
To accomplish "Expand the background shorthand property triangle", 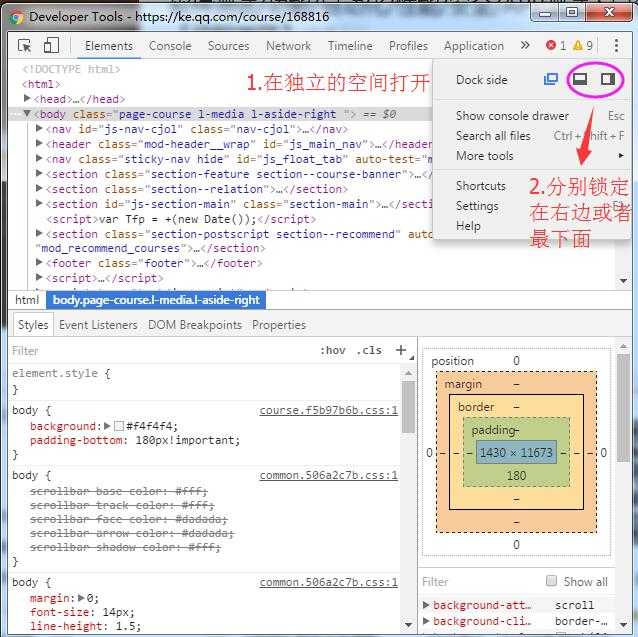I will click(x=107, y=426).
